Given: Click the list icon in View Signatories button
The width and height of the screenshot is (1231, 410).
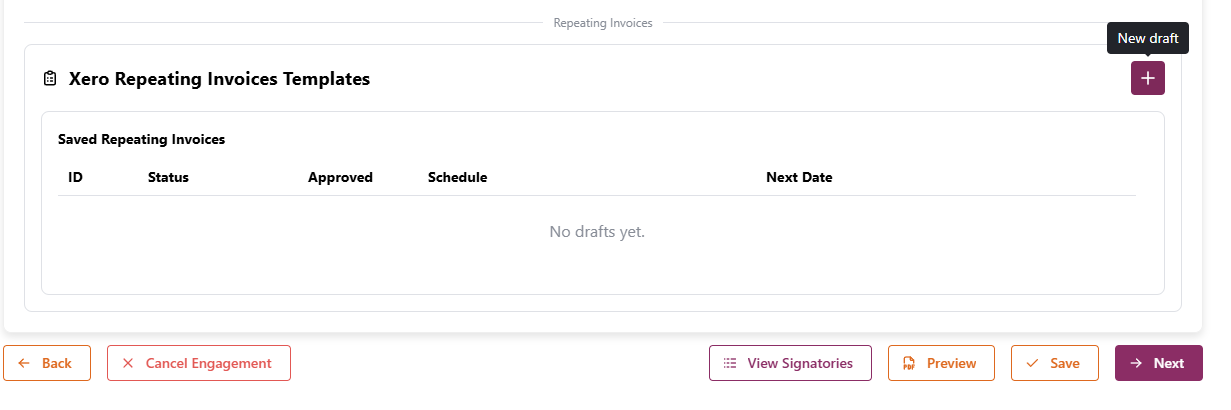Looking at the screenshot, I should pyautogui.click(x=730, y=363).
